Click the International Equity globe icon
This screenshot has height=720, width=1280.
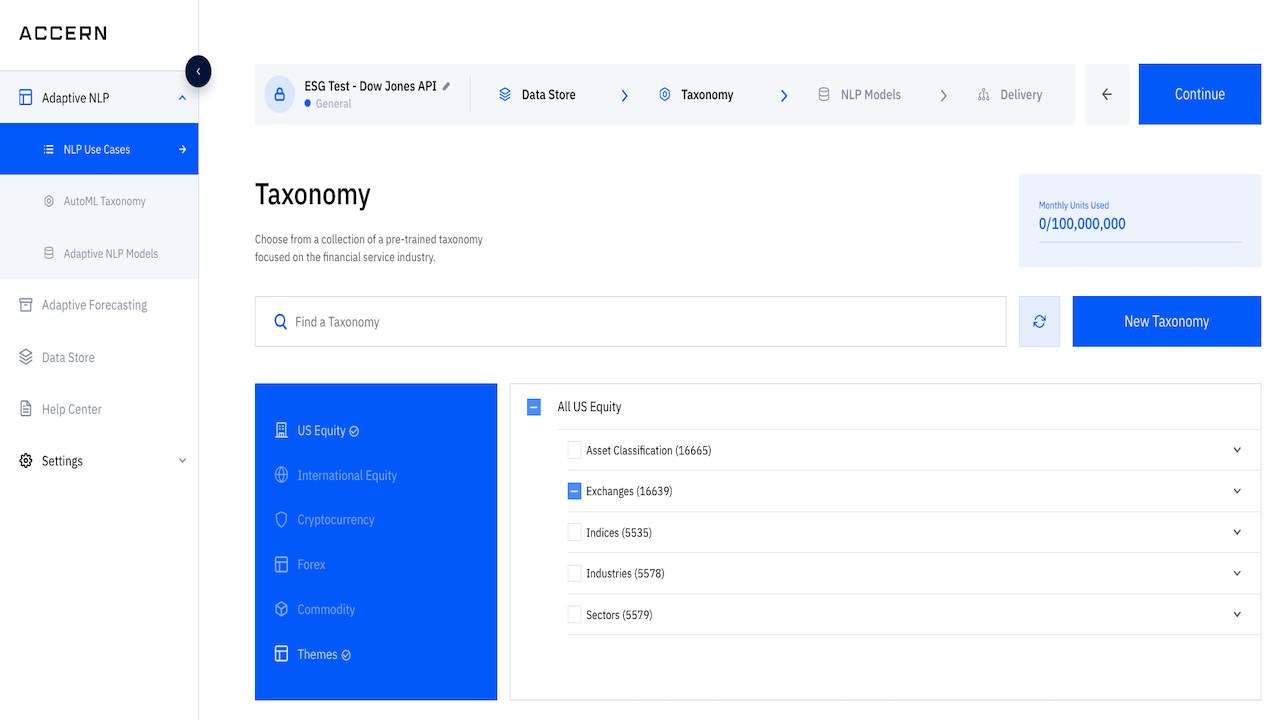281,475
